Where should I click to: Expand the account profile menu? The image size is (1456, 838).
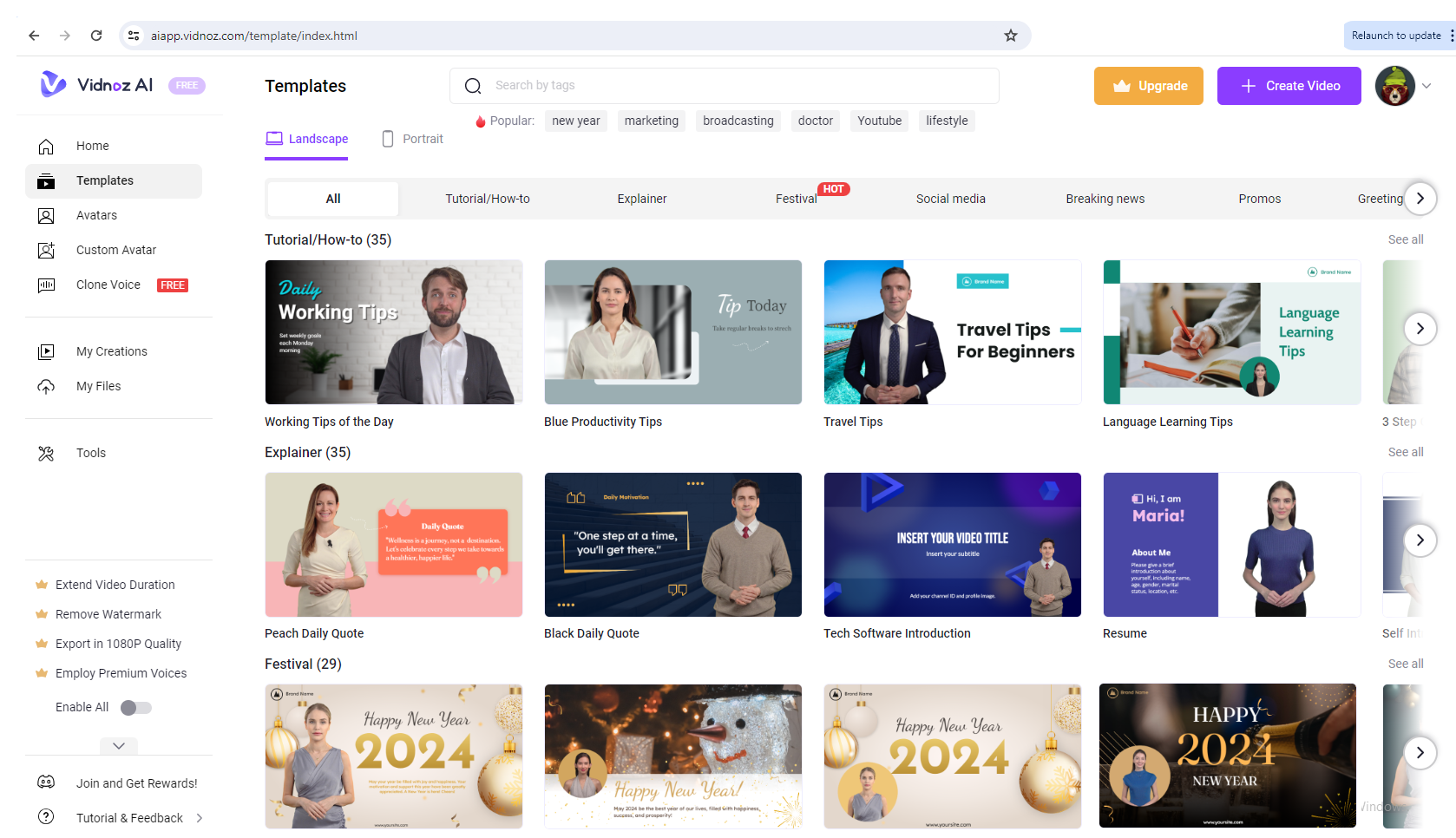[x=1426, y=86]
